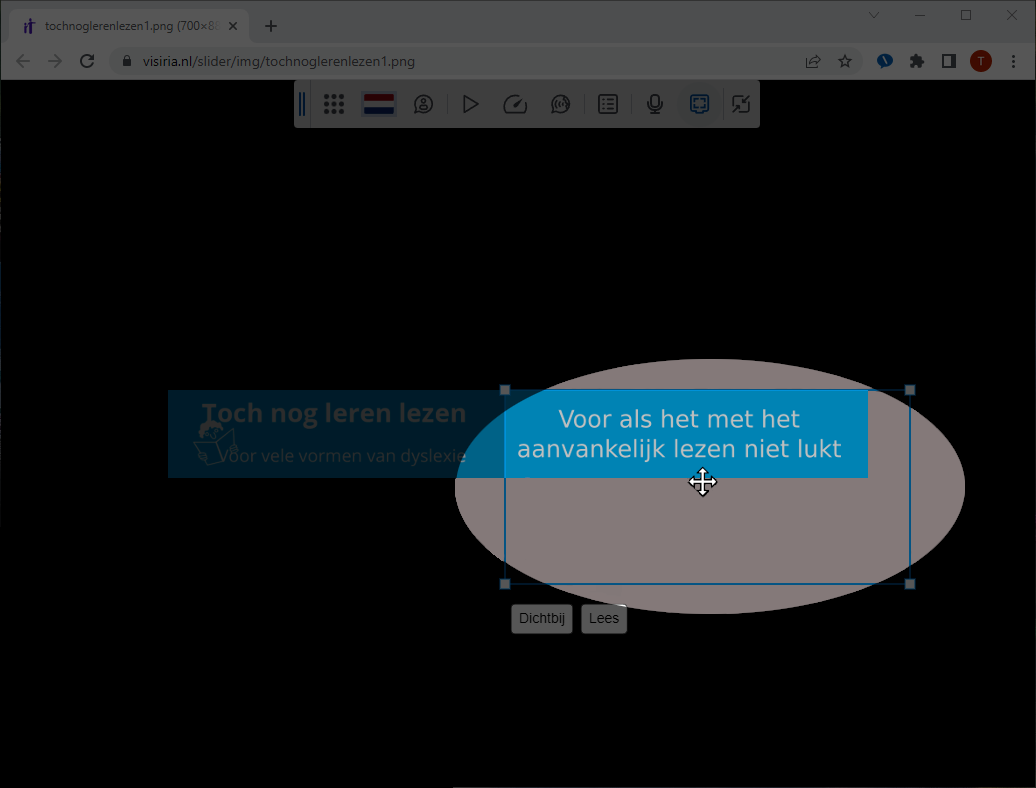Screen dimensions: 1036x788
Task: Expand the browser profile menu labeled T
Action: (x=981, y=61)
